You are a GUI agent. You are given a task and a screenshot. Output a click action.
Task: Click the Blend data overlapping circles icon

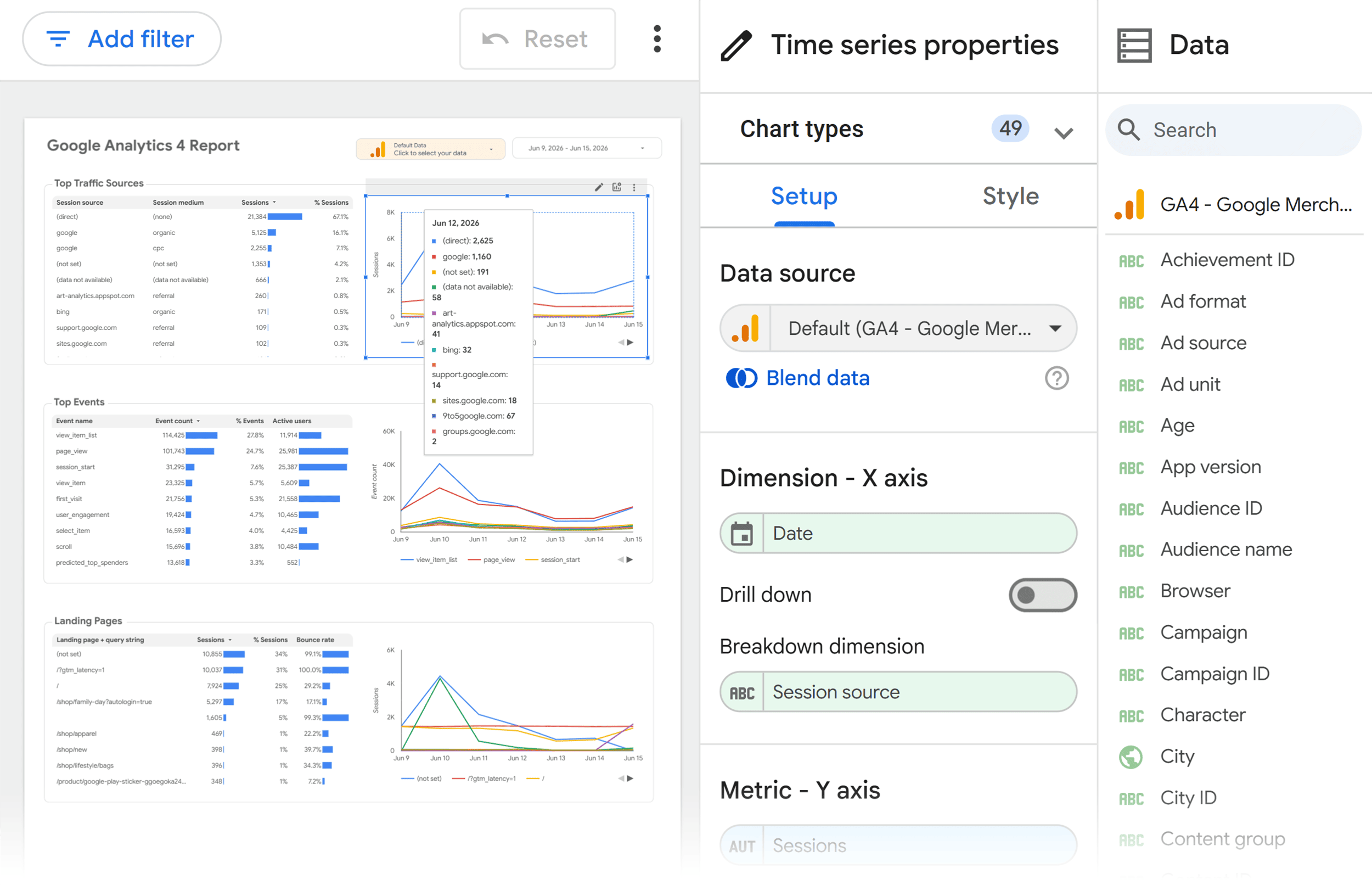point(741,378)
